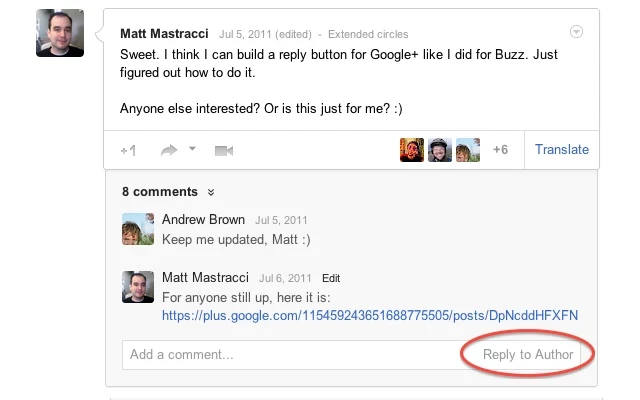Share the post using the arrow icon
This screenshot has width=640, height=400.
[x=169, y=150]
